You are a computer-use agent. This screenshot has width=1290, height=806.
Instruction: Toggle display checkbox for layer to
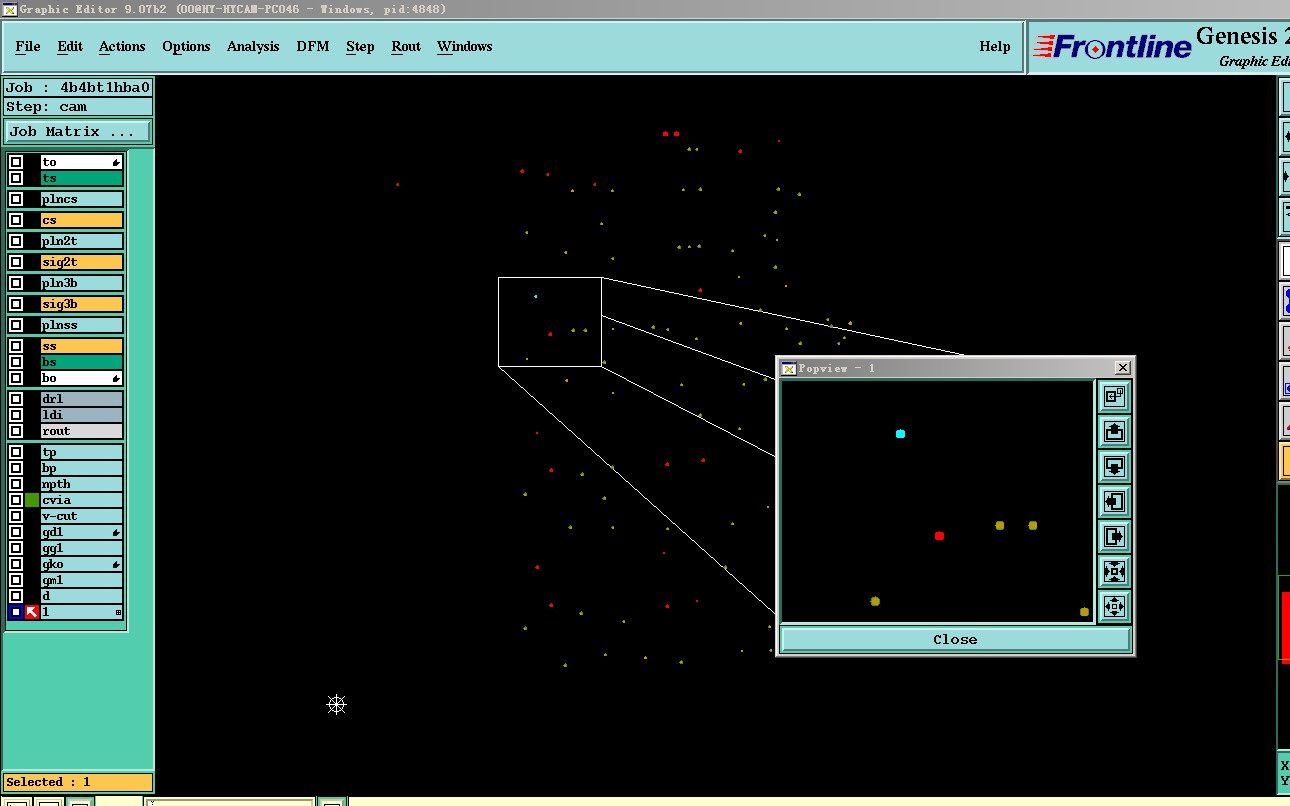coord(16,162)
